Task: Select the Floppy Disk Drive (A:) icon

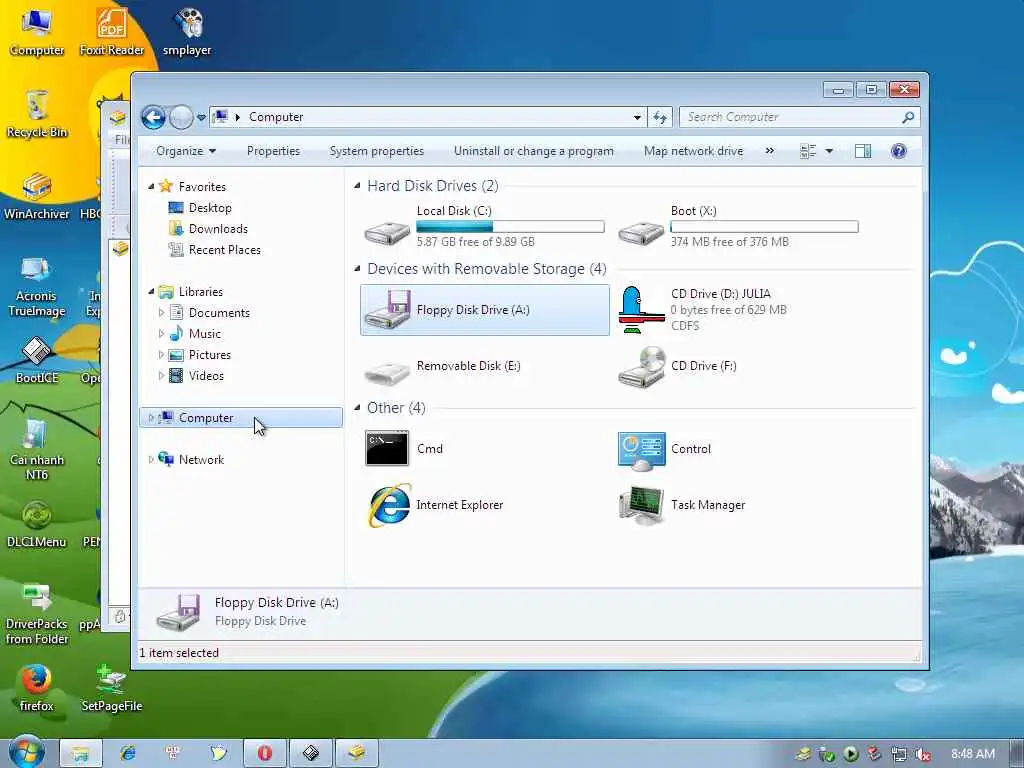Action: click(387, 310)
